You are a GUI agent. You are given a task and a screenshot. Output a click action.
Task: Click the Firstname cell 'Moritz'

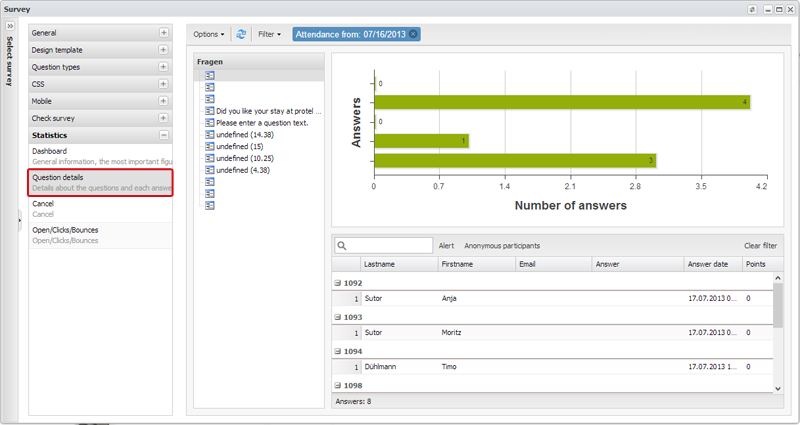pyautogui.click(x=451, y=332)
